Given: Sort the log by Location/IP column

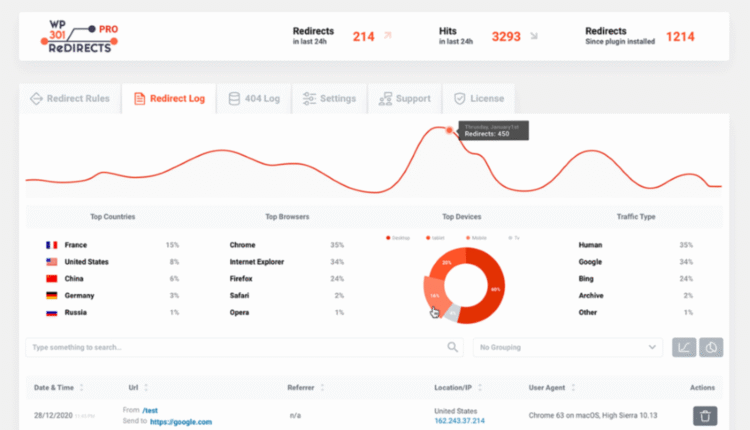Looking at the screenshot, I should 458,387.
